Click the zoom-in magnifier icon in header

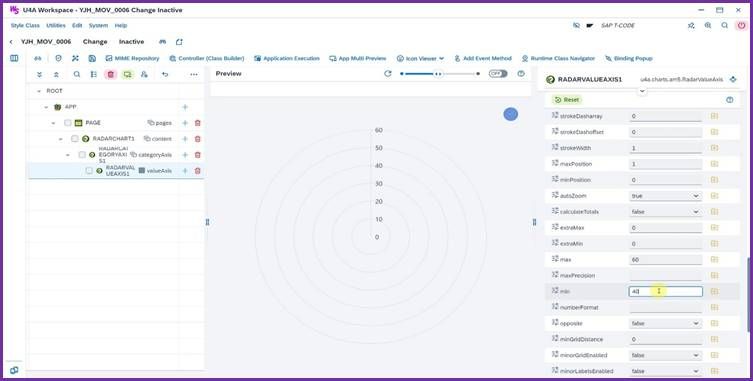708,25
